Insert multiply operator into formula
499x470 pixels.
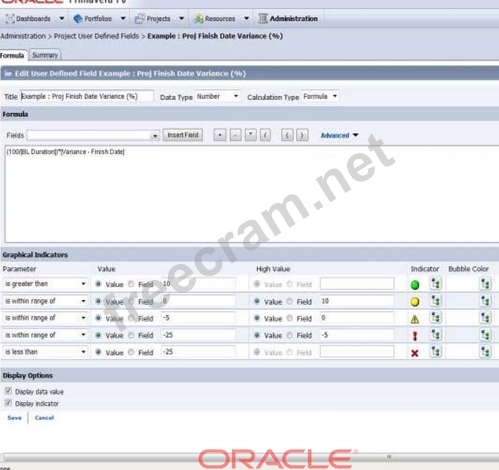coord(251,135)
